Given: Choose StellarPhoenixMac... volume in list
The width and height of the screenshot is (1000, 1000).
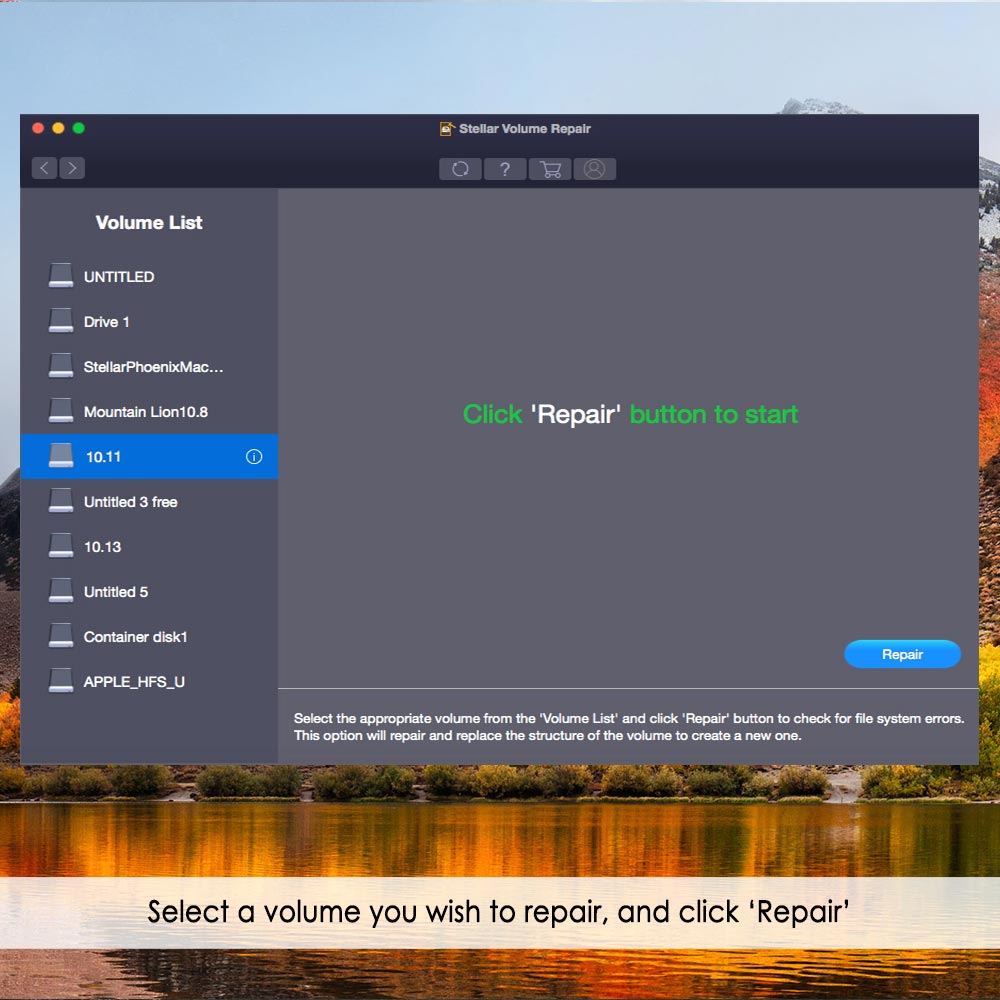Looking at the screenshot, I should click(x=149, y=367).
